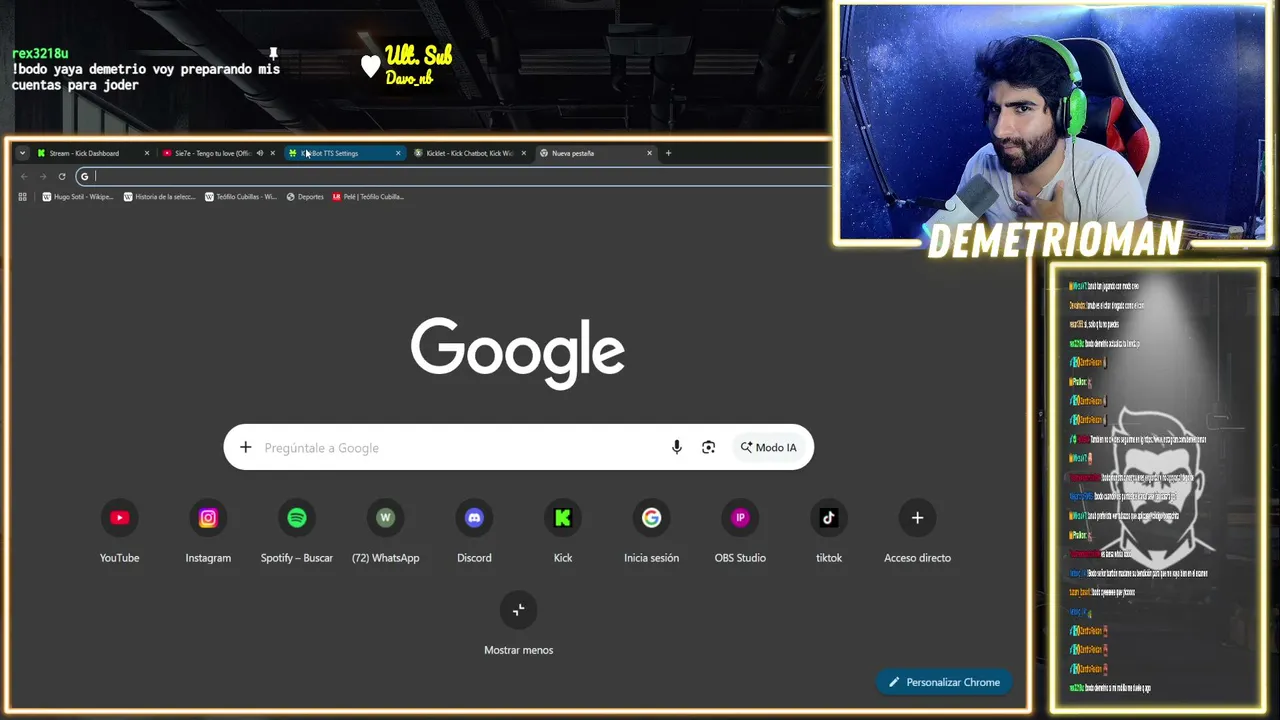Click the Personalizar Chrome button
1280x720 pixels.
click(x=944, y=682)
